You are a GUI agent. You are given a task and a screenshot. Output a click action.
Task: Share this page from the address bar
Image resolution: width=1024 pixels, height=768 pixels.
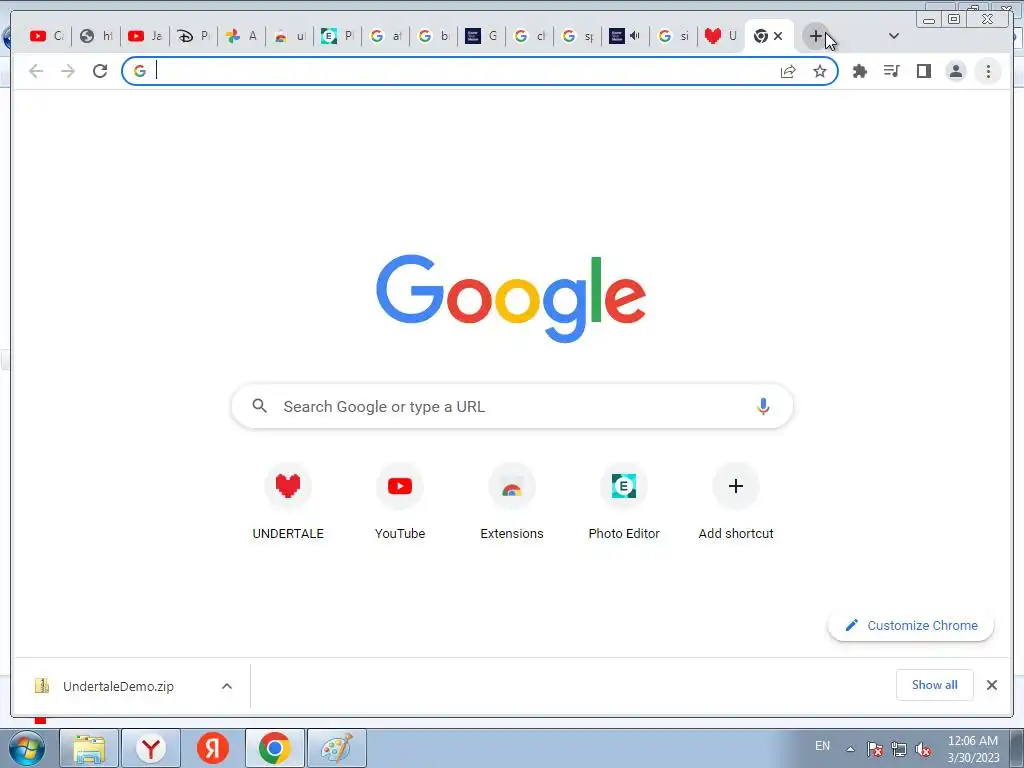pos(788,71)
